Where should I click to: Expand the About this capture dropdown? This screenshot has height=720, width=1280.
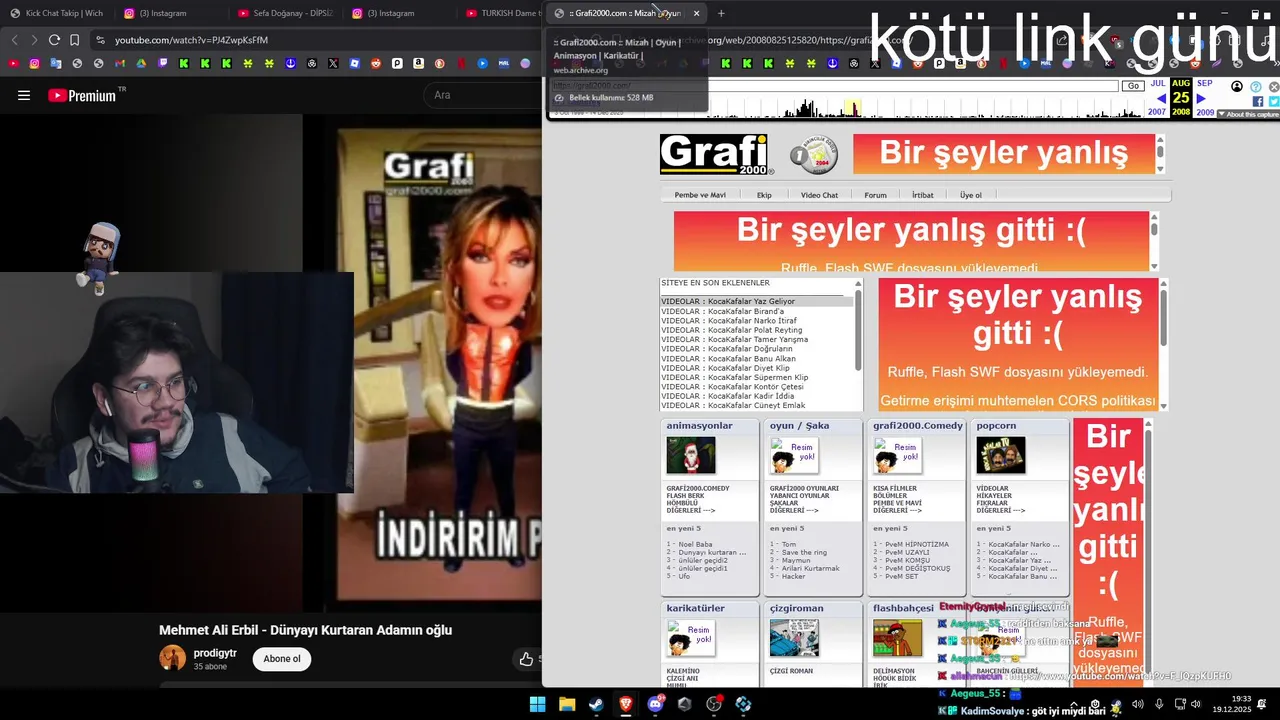[1248, 114]
